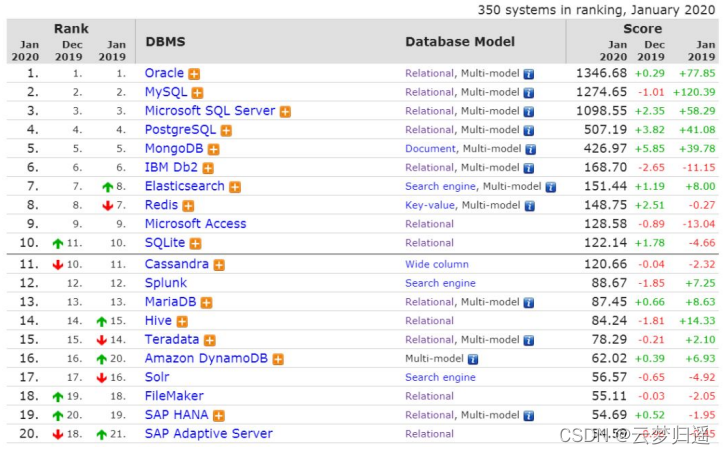Click the plus icon beside IBM Db2

coord(208,168)
